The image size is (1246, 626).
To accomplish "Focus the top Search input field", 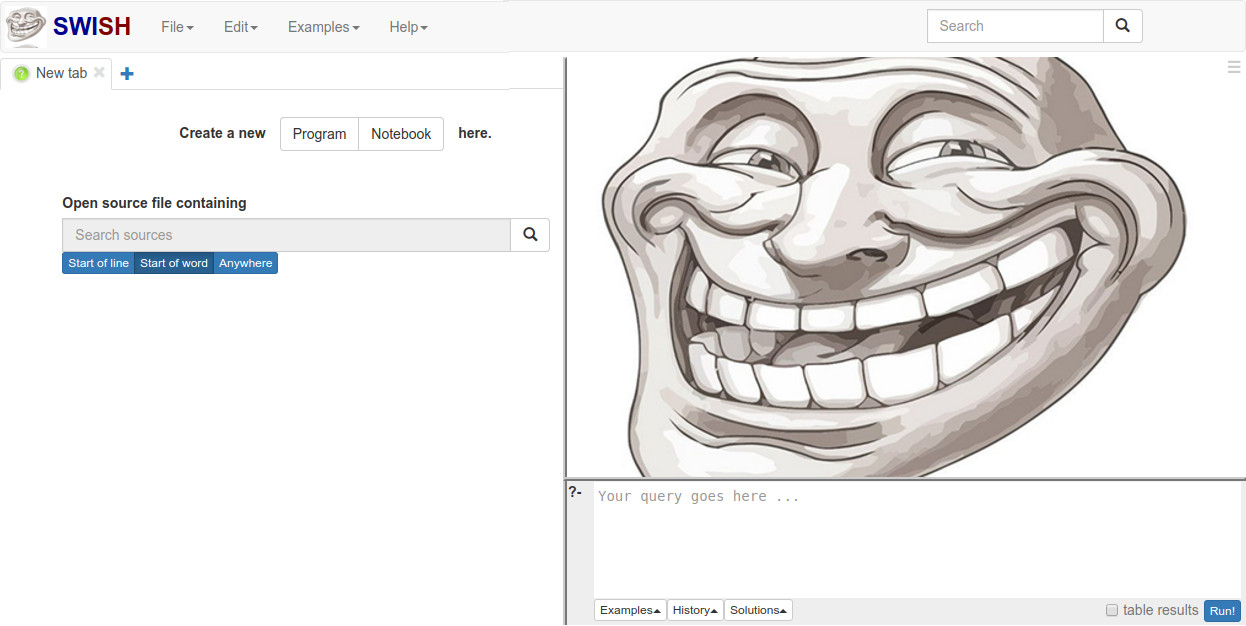I will [1015, 26].
